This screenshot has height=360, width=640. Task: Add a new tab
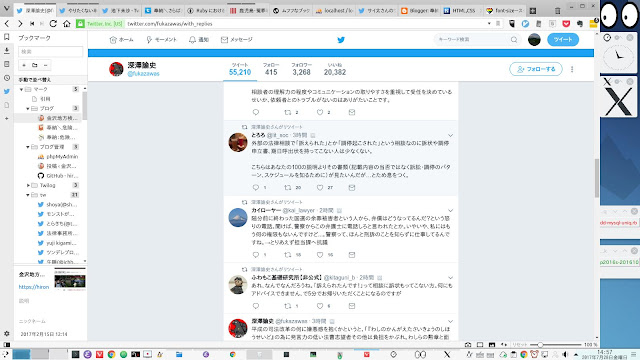pos(533,11)
